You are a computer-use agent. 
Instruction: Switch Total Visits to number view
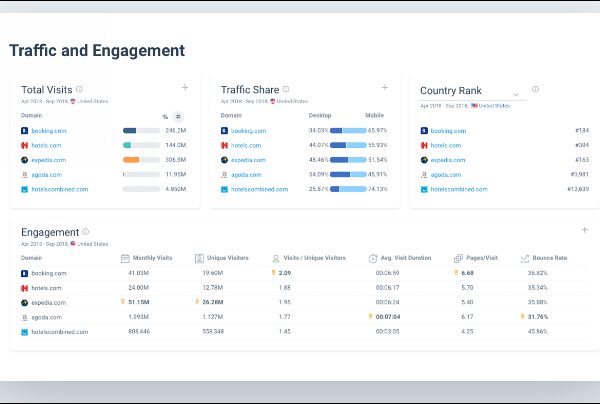click(x=178, y=116)
